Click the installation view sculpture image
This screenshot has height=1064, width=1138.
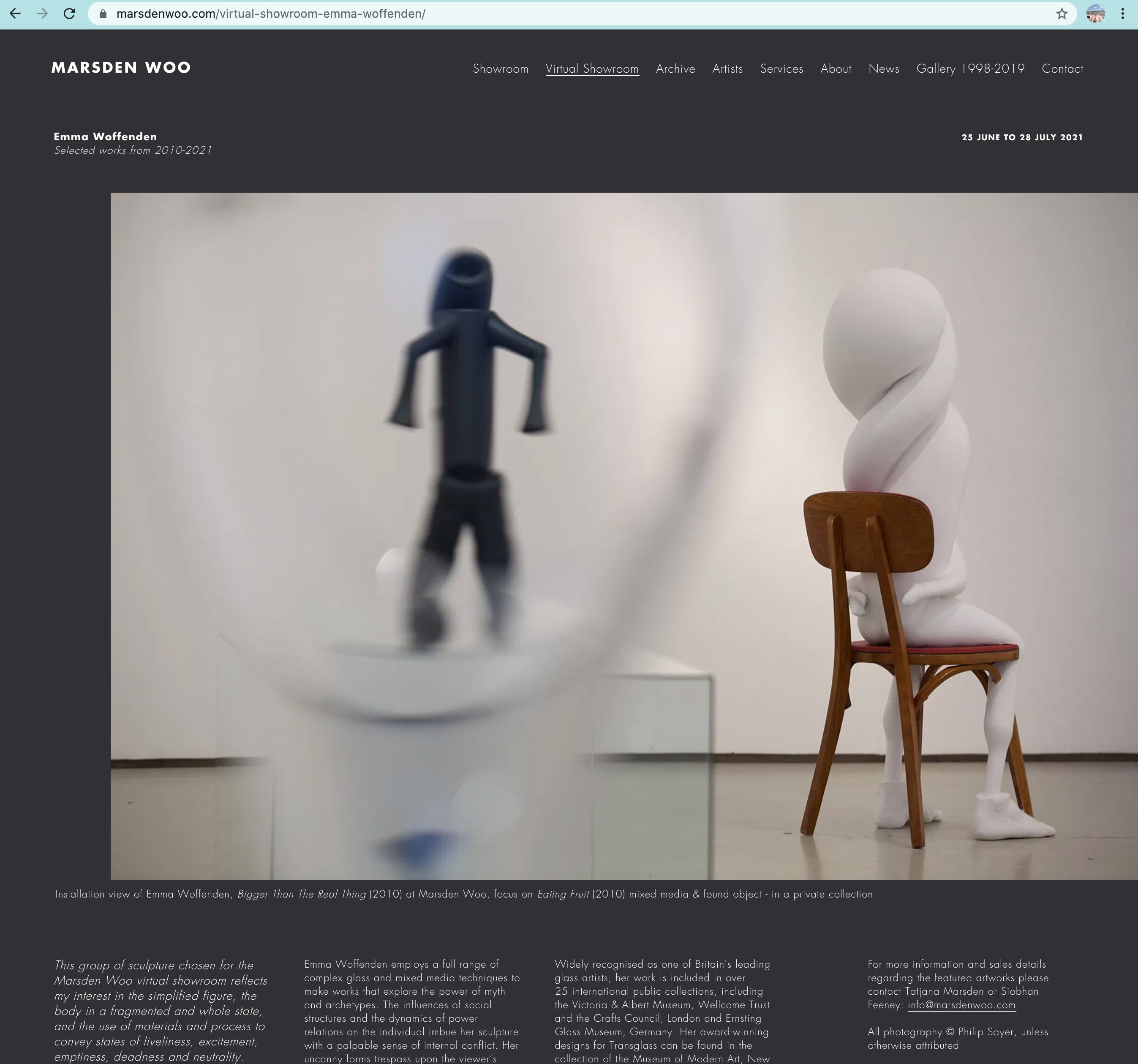coord(624,535)
